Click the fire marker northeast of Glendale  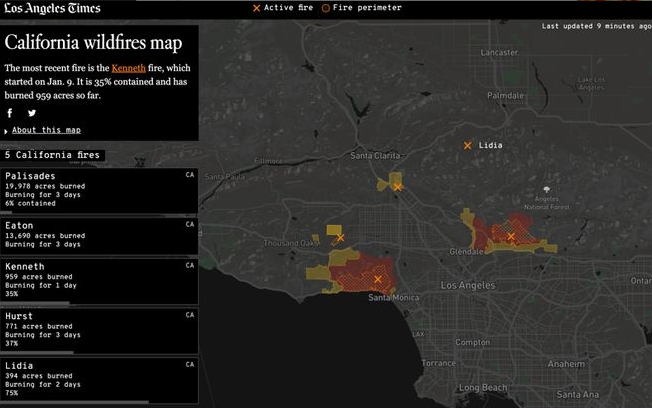click(x=511, y=237)
